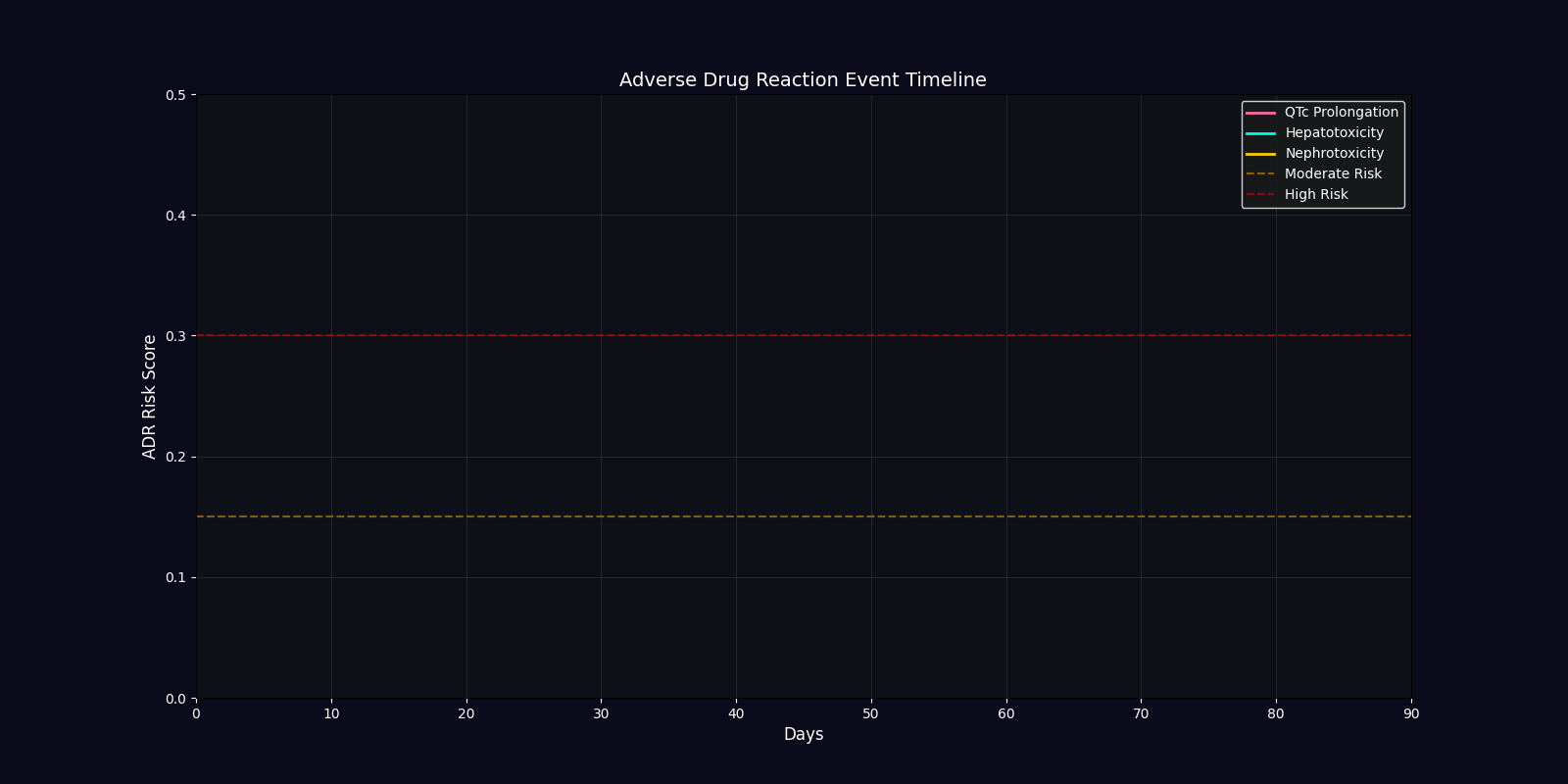This screenshot has height=784, width=1568.
Task: Select the Moderate Risk legend text
Action: click(x=1333, y=174)
